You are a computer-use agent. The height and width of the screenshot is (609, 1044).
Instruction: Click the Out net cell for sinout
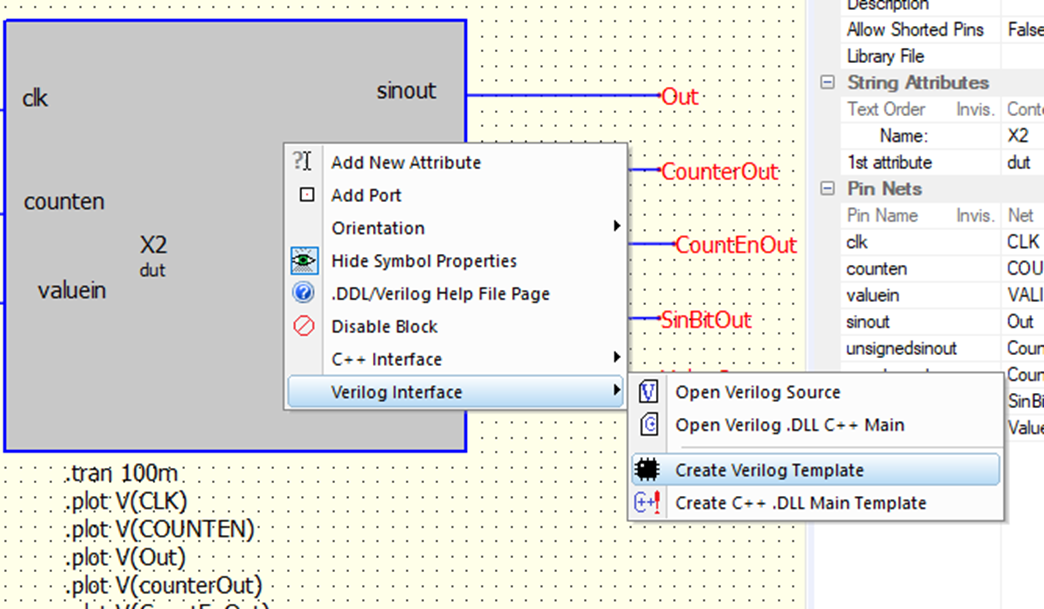(x=1023, y=322)
